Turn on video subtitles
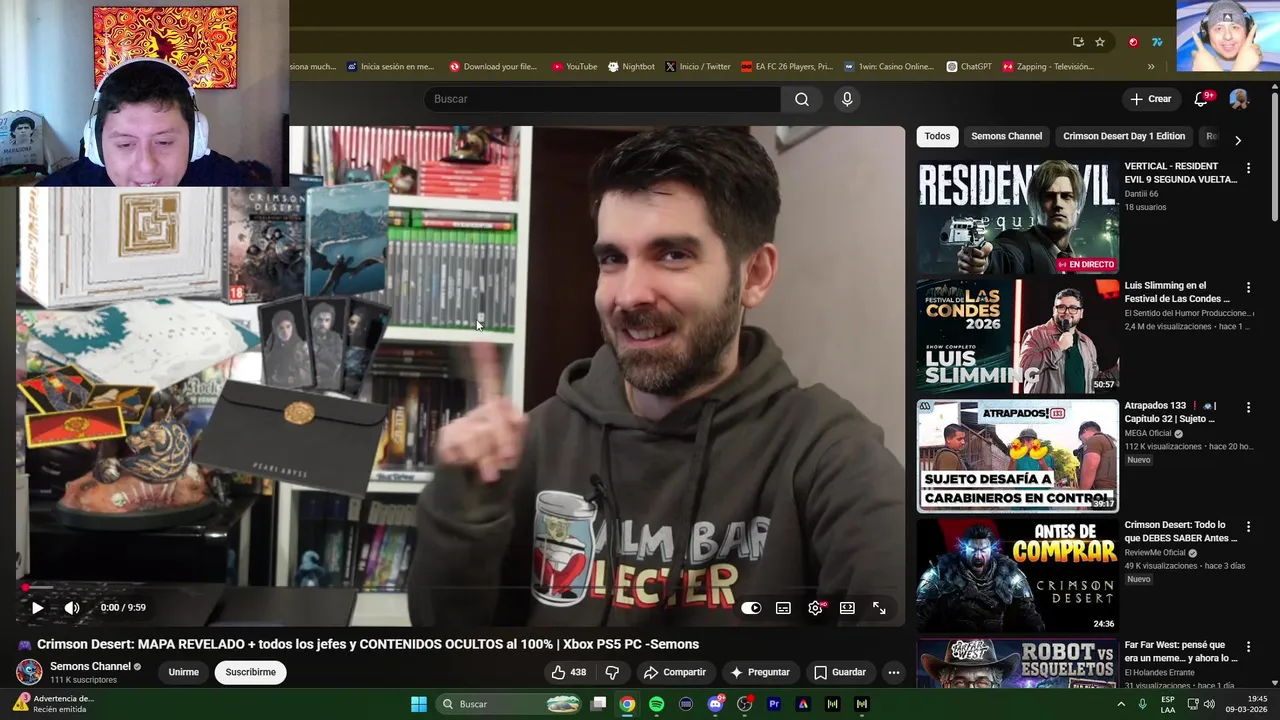Image resolution: width=1280 pixels, height=720 pixels. (783, 608)
